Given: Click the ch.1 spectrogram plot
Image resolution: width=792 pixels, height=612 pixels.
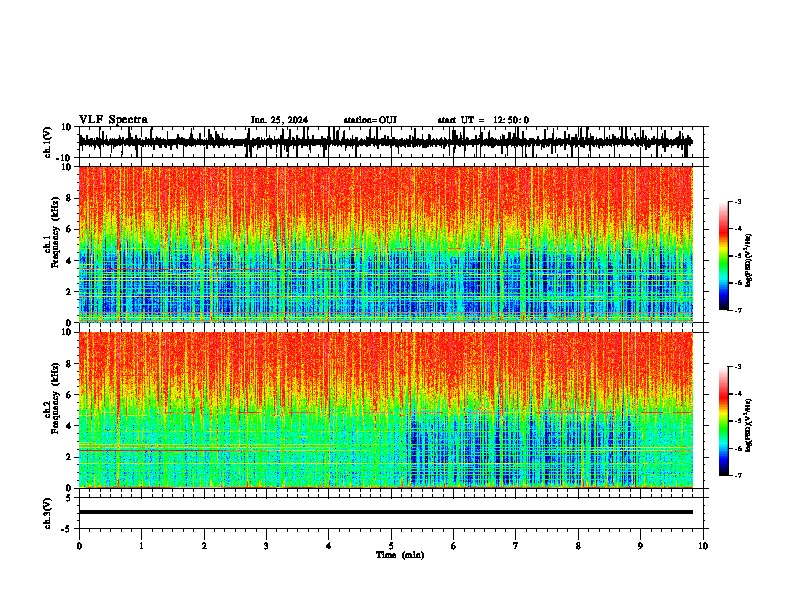Looking at the screenshot, I should click(386, 244).
